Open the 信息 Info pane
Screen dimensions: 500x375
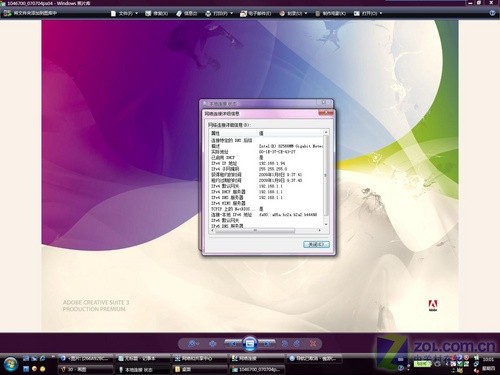[187, 13]
